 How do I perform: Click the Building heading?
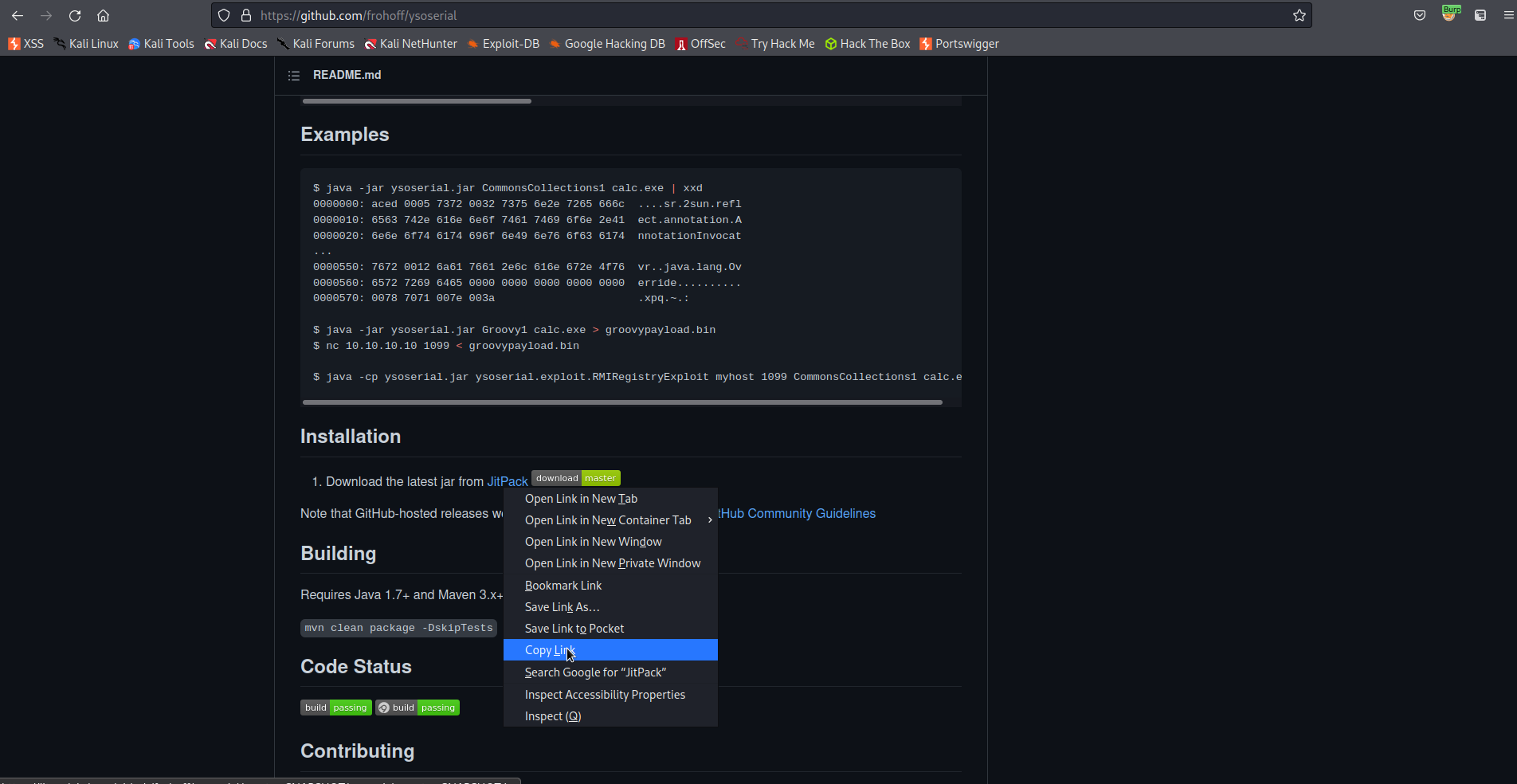pos(339,554)
